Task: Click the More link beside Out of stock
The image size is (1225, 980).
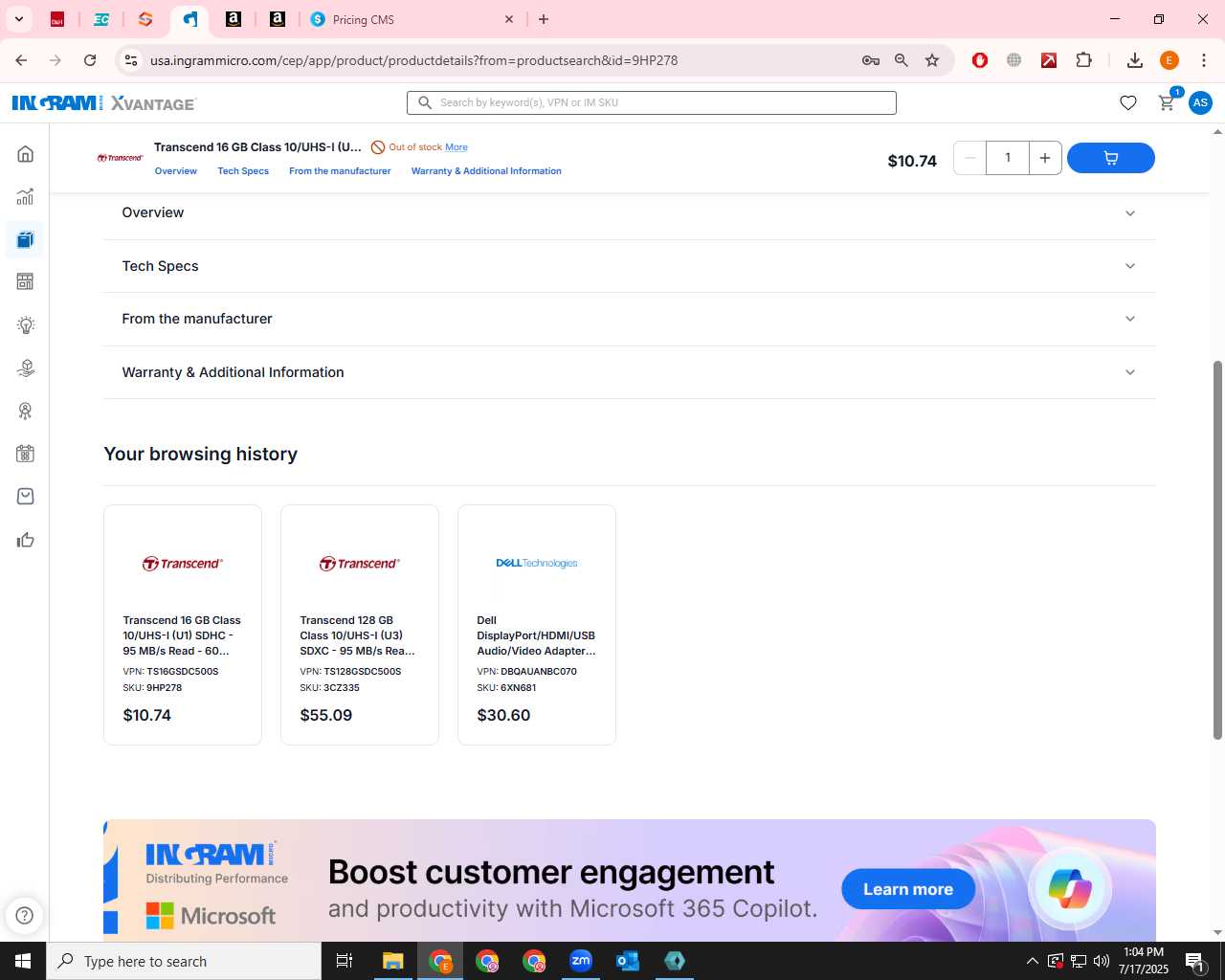Action: 457,147
